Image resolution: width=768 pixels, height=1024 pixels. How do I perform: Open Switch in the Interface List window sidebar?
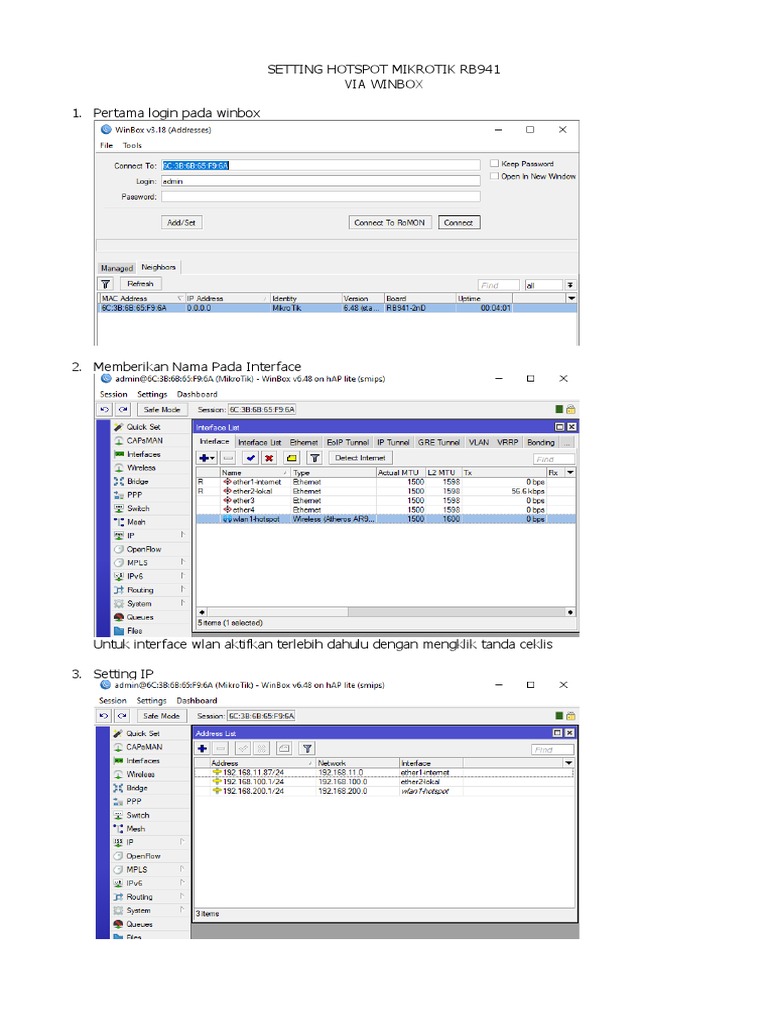pos(138,509)
